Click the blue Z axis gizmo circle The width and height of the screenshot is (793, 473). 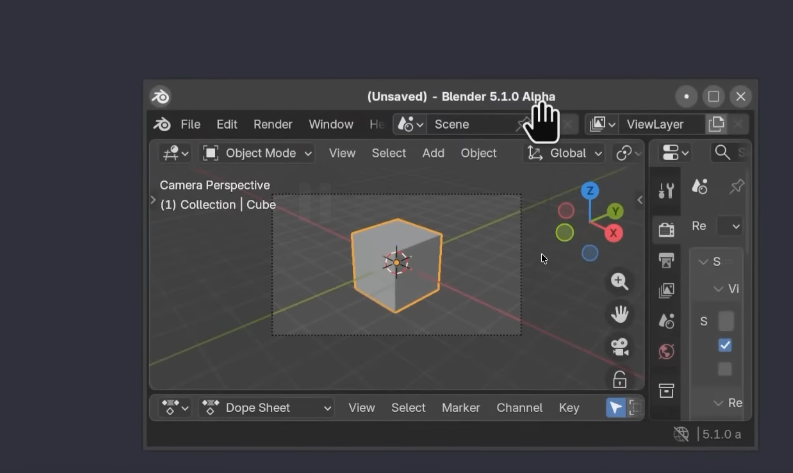coord(590,191)
